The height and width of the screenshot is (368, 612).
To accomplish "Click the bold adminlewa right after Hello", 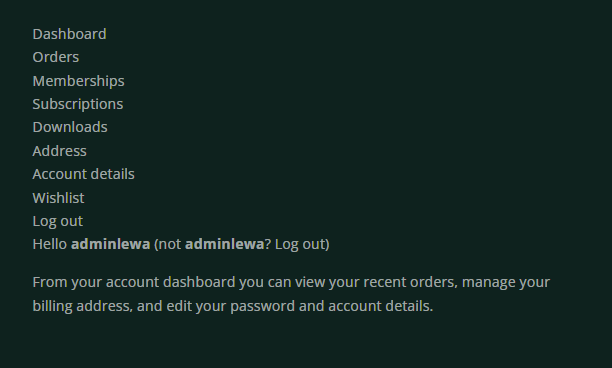I will [x=110, y=244].
